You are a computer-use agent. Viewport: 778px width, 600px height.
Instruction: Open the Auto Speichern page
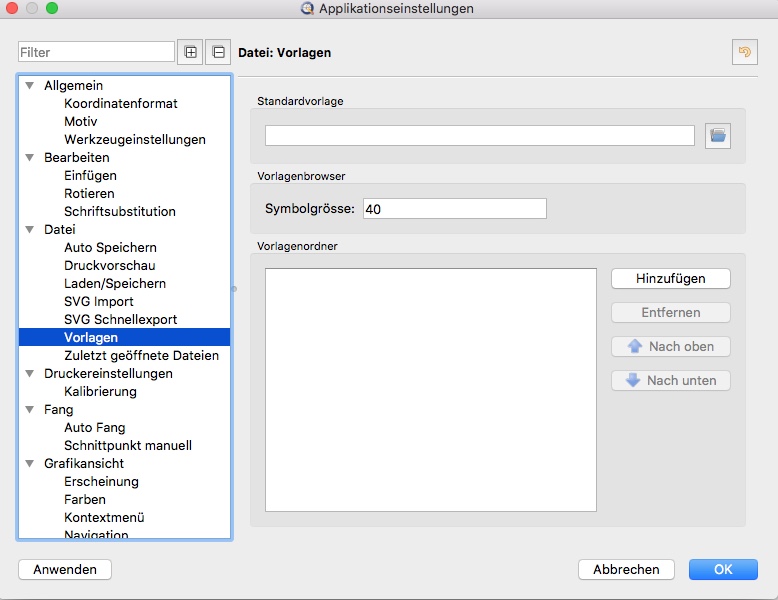point(110,247)
